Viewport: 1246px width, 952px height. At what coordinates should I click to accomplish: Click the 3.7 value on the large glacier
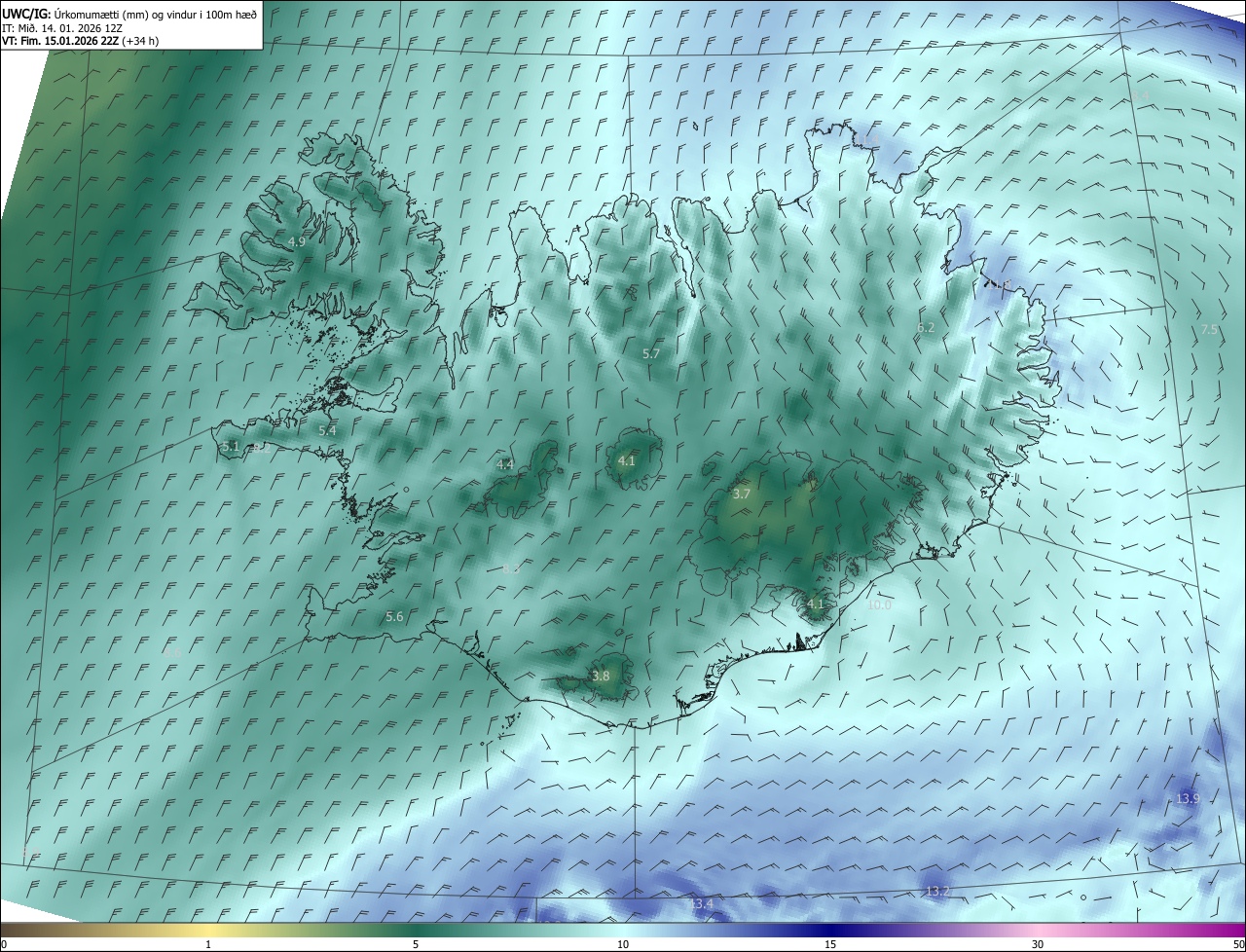(741, 494)
